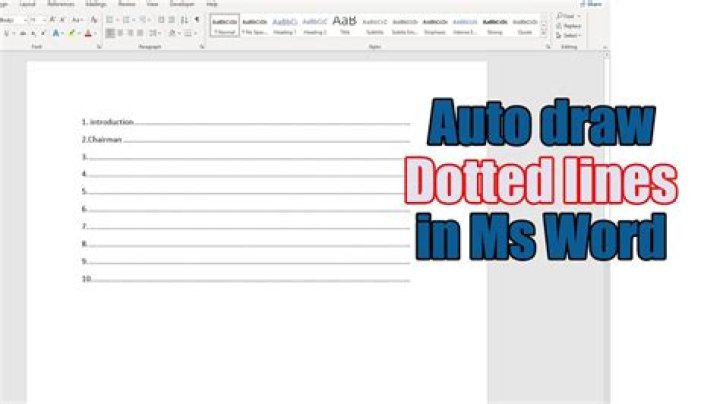Open the numbering library dropdown arrow
This screenshot has width=720, height=404.
point(134,20)
